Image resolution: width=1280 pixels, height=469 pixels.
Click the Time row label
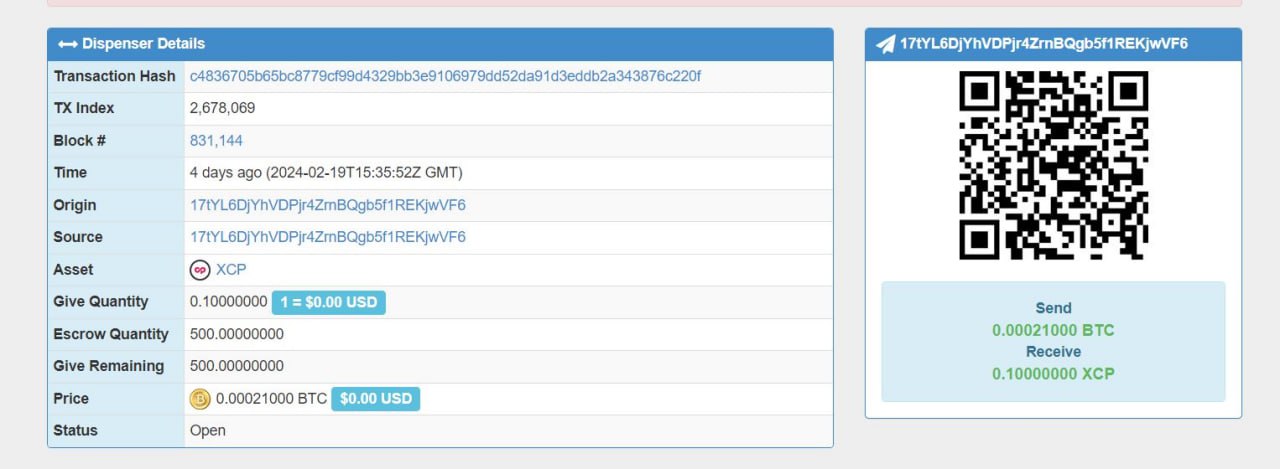tap(70, 173)
